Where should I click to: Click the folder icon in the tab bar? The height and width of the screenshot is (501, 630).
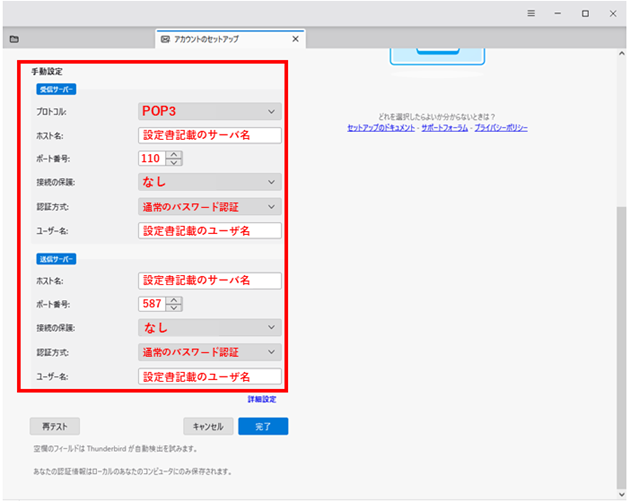tap(13, 39)
